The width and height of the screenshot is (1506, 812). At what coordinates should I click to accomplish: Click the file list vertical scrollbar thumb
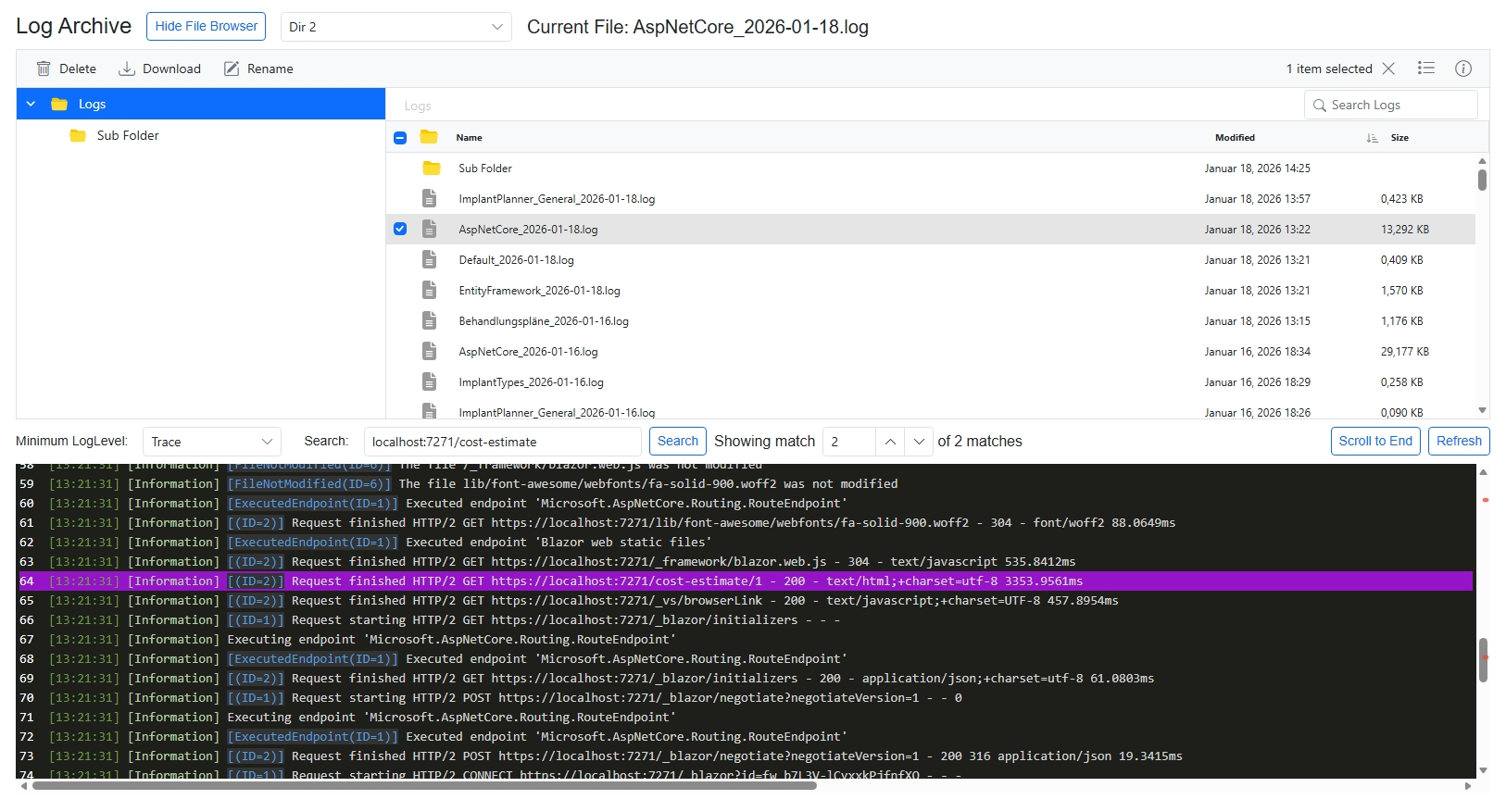1482,180
